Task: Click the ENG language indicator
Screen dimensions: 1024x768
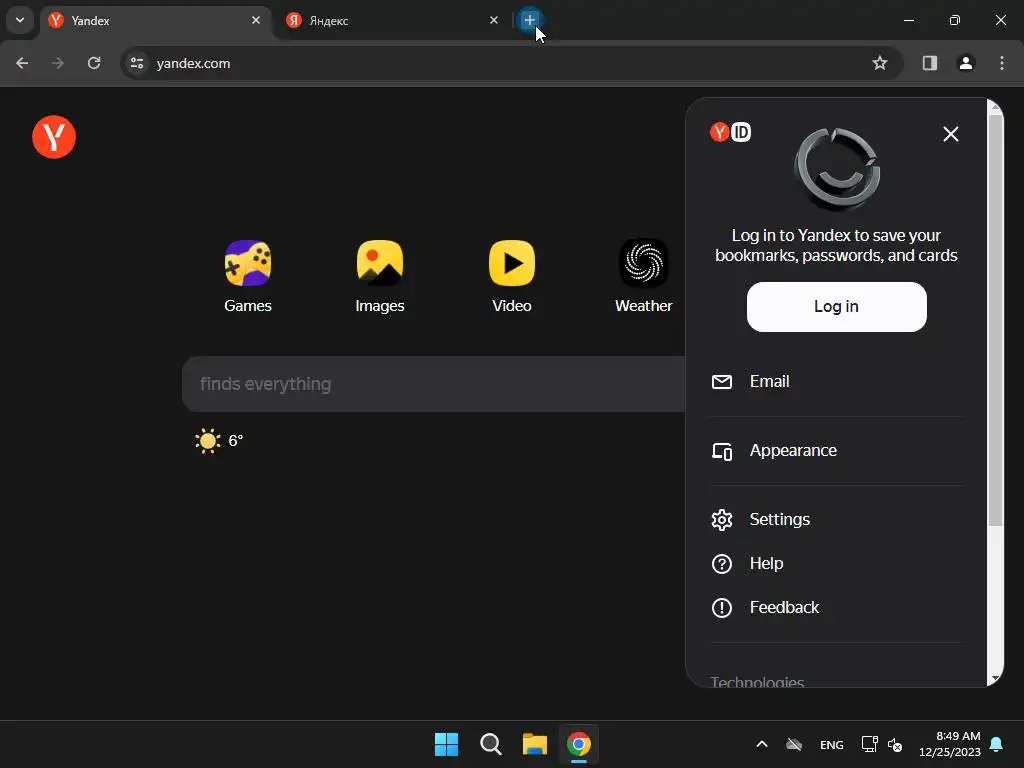Action: pos(831,745)
